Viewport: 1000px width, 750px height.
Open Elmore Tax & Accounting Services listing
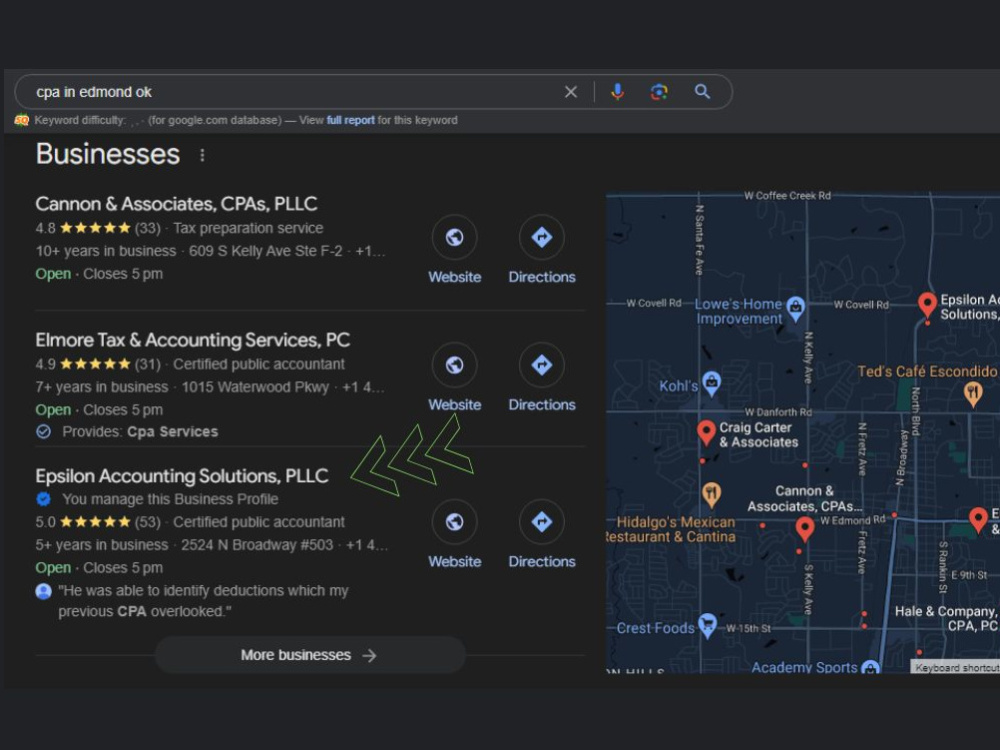pyautogui.click(x=193, y=340)
